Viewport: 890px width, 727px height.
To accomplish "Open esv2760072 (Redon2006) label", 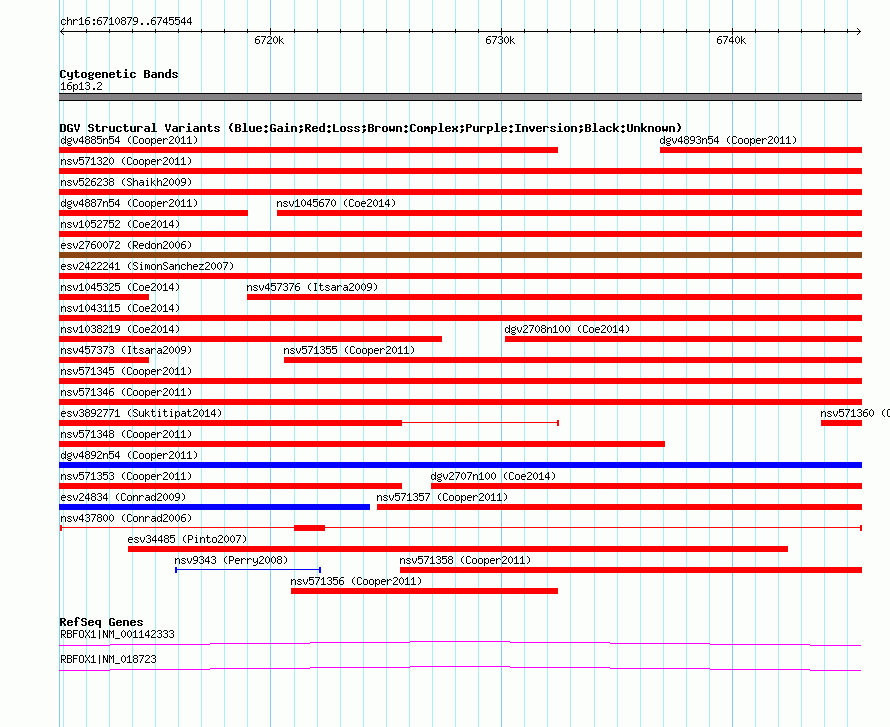I will [x=126, y=245].
